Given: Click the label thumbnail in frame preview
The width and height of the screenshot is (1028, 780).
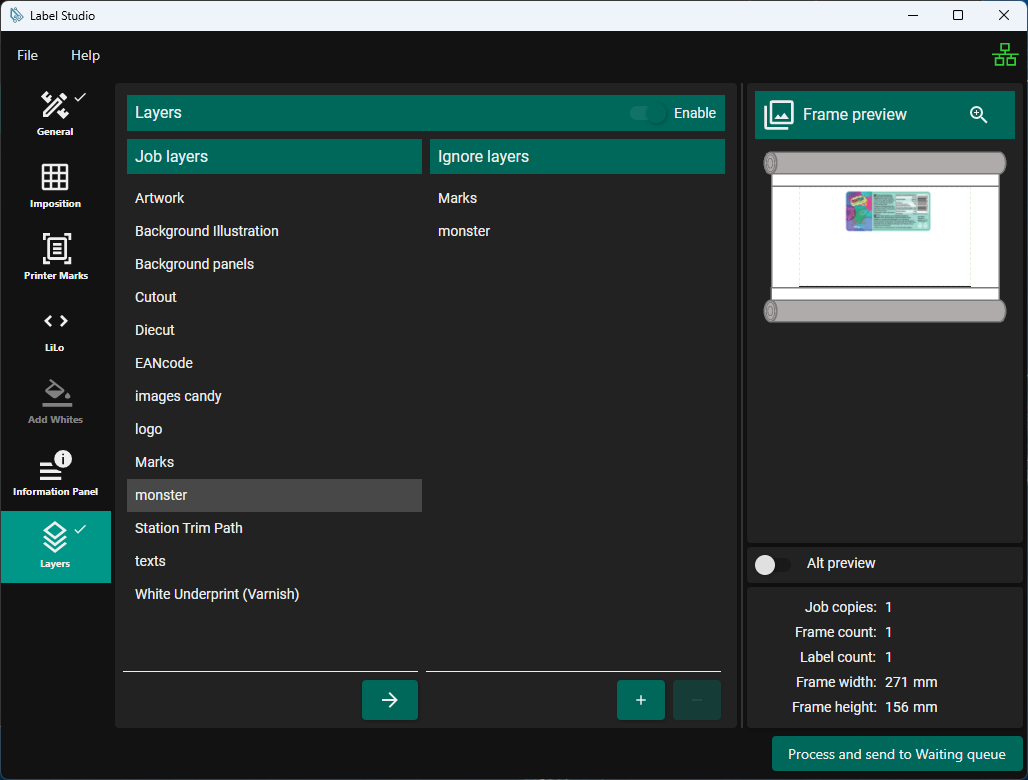Looking at the screenshot, I should (887, 211).
